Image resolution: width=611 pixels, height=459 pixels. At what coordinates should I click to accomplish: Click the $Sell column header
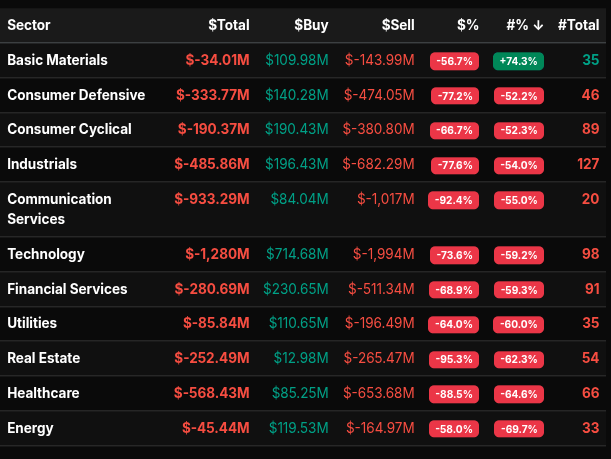[398, 25]
